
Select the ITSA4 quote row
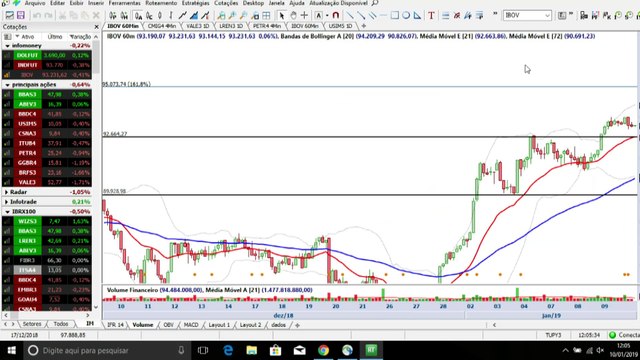click(x=47, y=270)
